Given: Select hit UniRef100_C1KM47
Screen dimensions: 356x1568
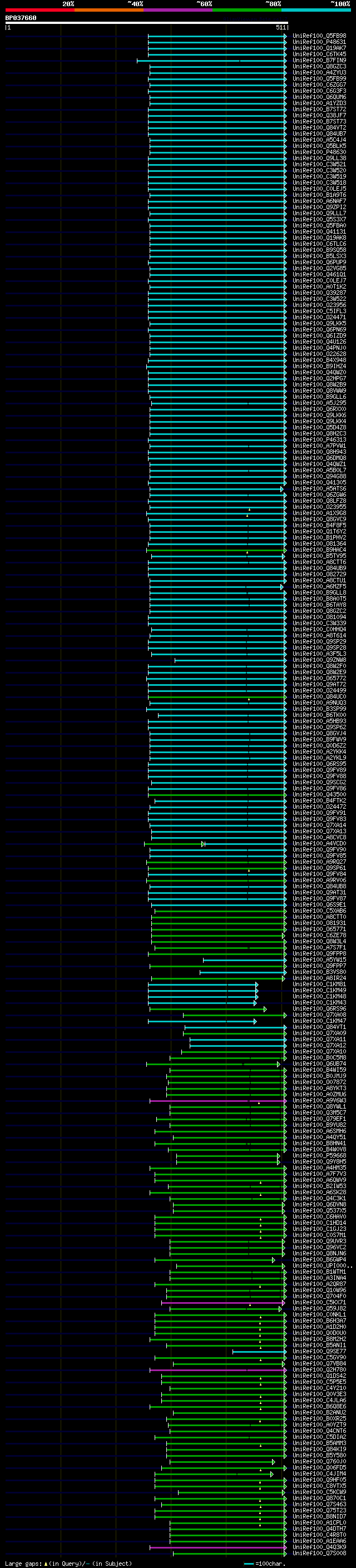Looking at the screenshot, I should pos(319,1021).
